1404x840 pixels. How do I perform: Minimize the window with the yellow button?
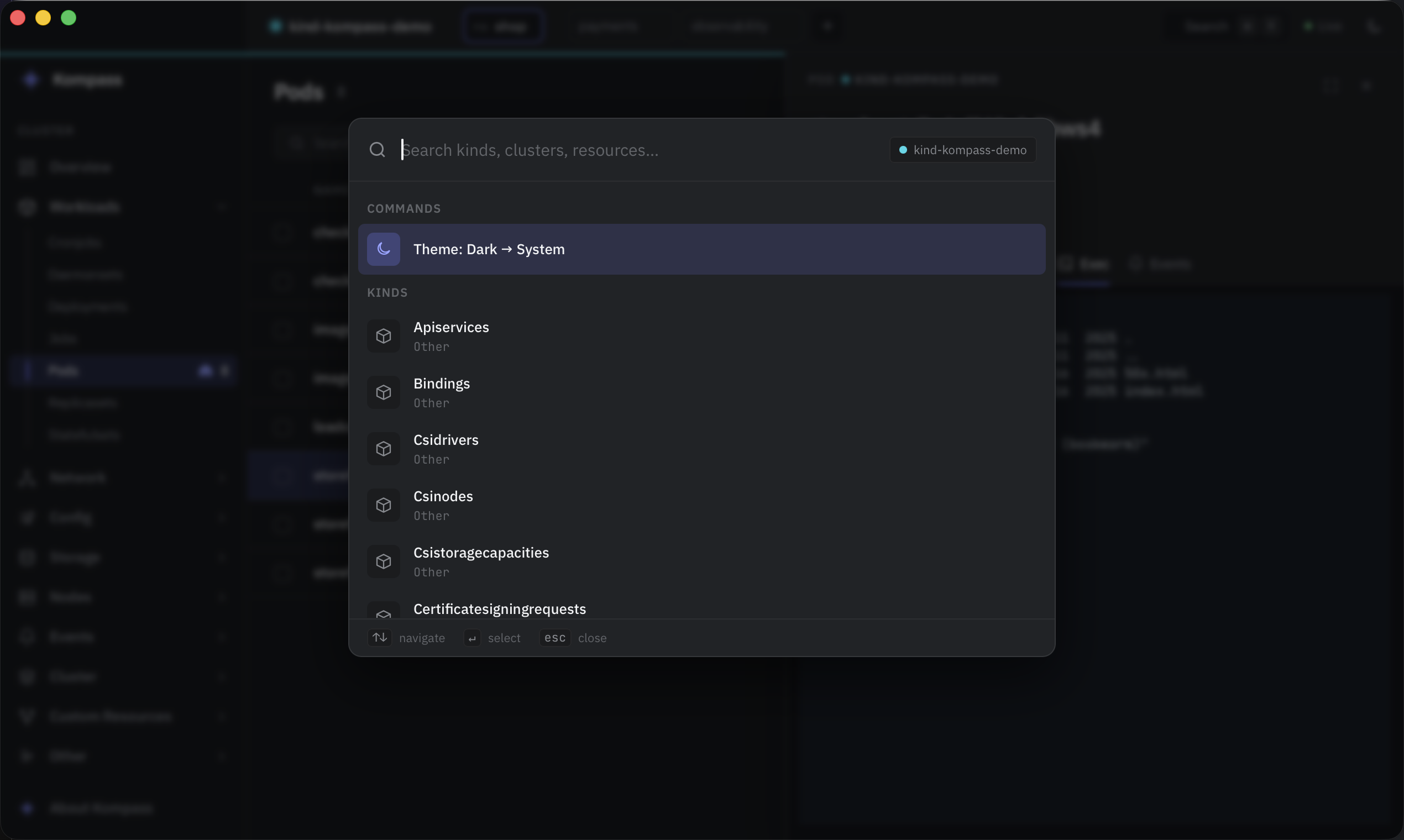click(43, 18)
